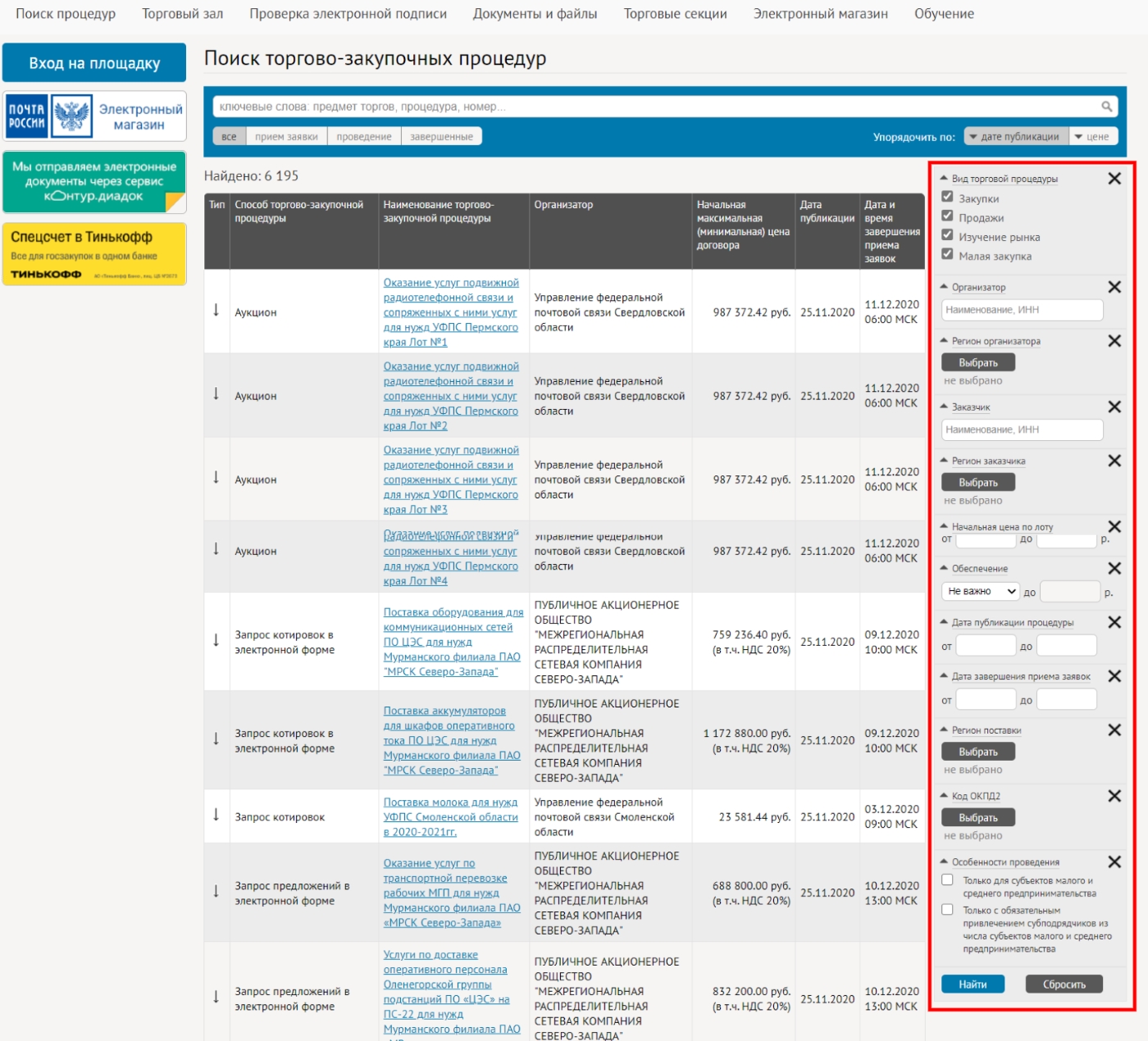Remove the Код ОКПД2 filter with X icon
The width and height of the screenshot is (1148, 1041).
point(1114,796)
